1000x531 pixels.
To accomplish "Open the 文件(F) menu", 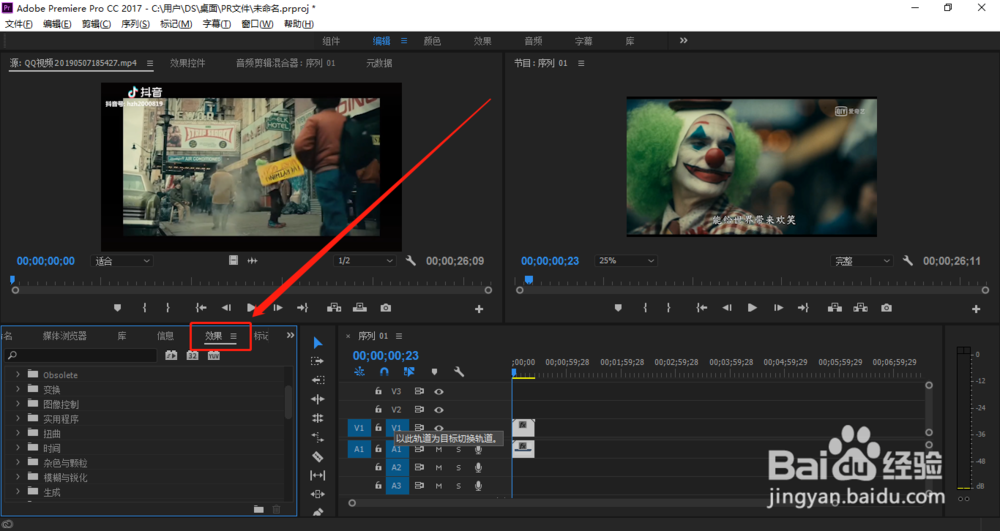I will (x=19, y=24).
